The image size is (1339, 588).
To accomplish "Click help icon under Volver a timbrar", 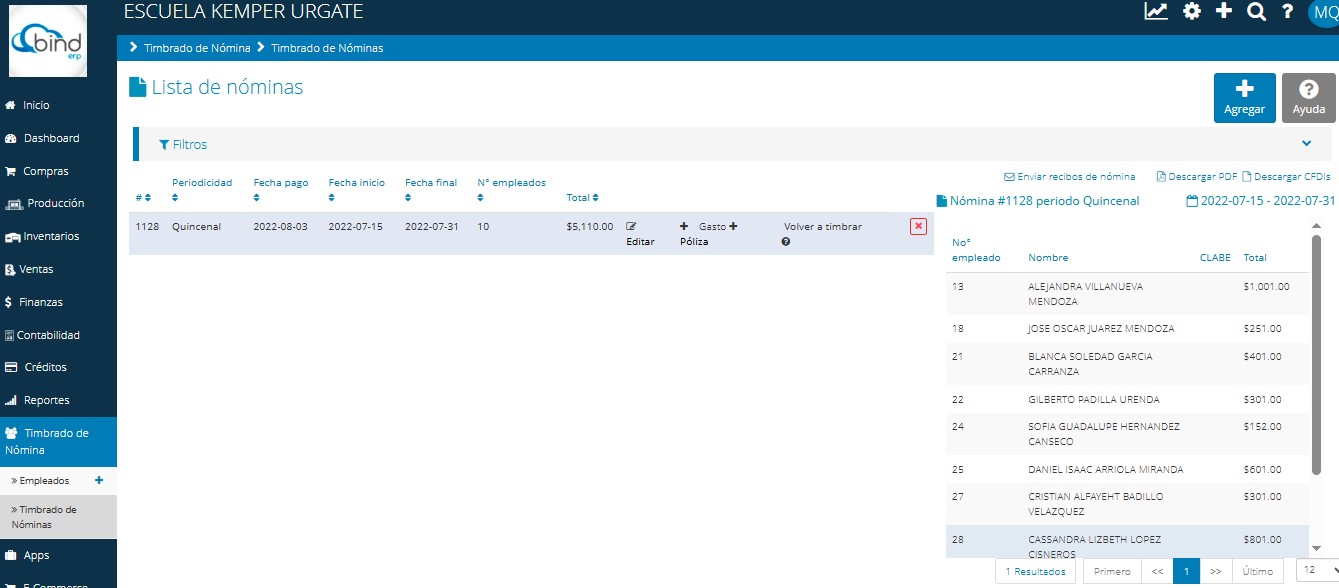I will tap(787, 242).
